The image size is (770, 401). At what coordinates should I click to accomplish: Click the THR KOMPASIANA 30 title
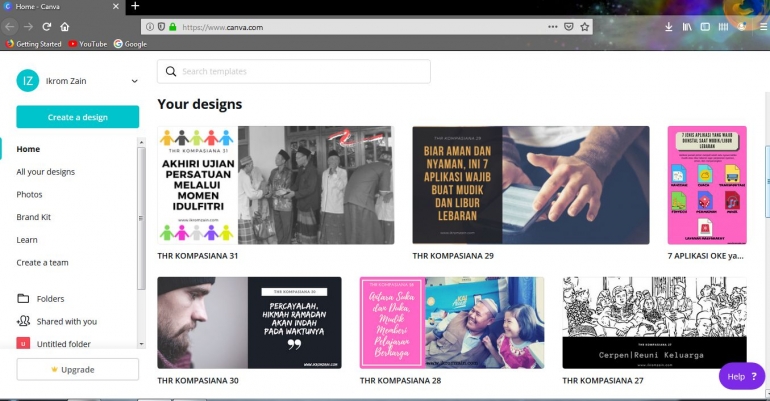tap(198, 380)
